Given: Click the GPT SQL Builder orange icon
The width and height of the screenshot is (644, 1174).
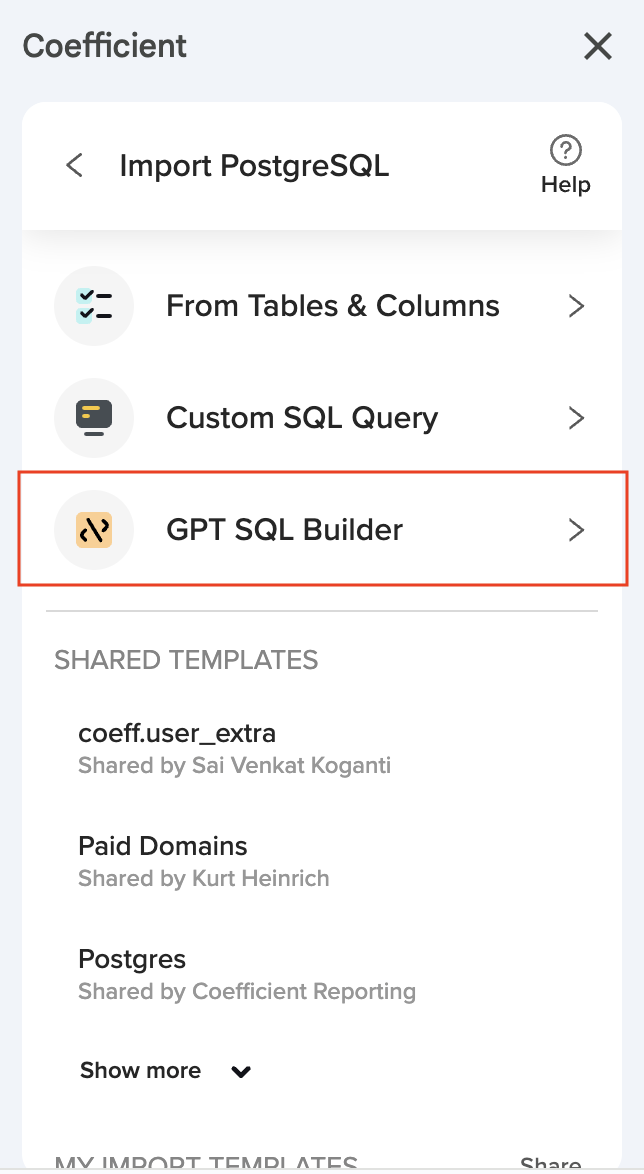Looking at the screenshot, I should 94,530.
